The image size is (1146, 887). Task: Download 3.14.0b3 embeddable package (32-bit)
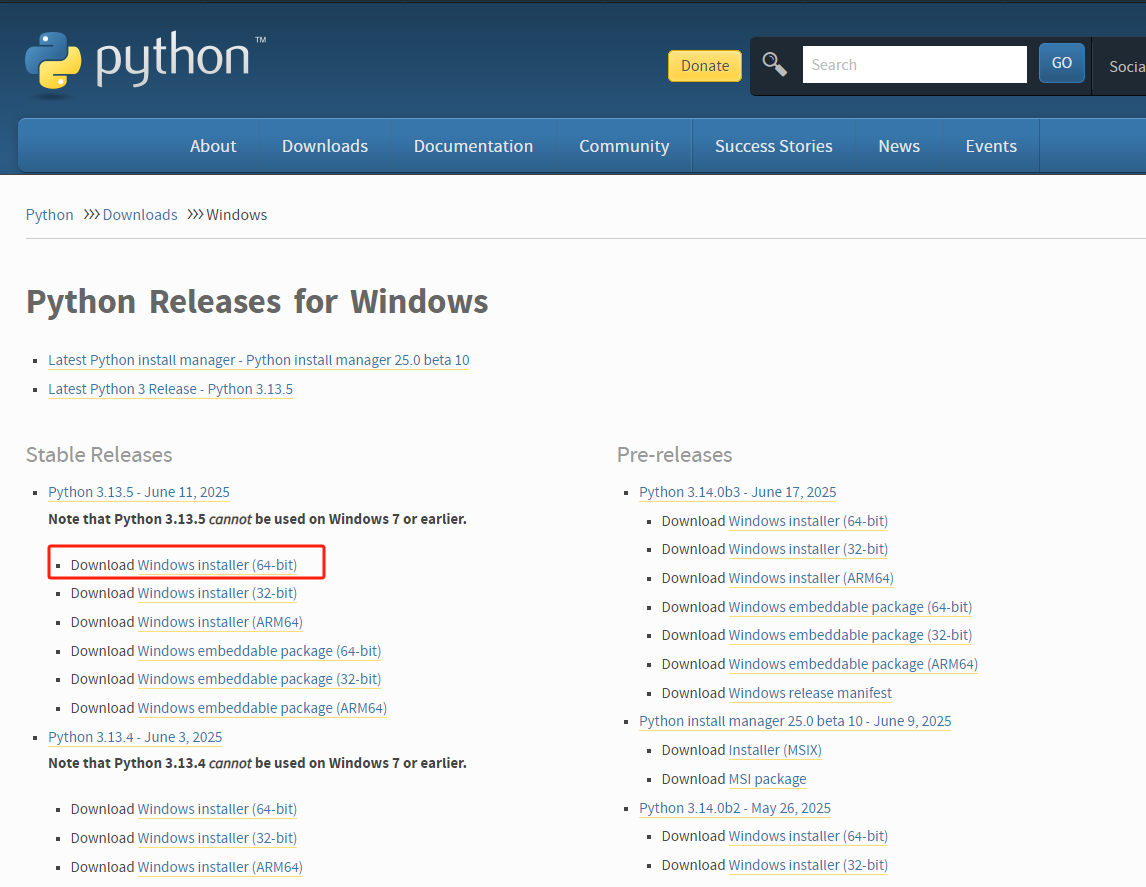click(851, 636)
